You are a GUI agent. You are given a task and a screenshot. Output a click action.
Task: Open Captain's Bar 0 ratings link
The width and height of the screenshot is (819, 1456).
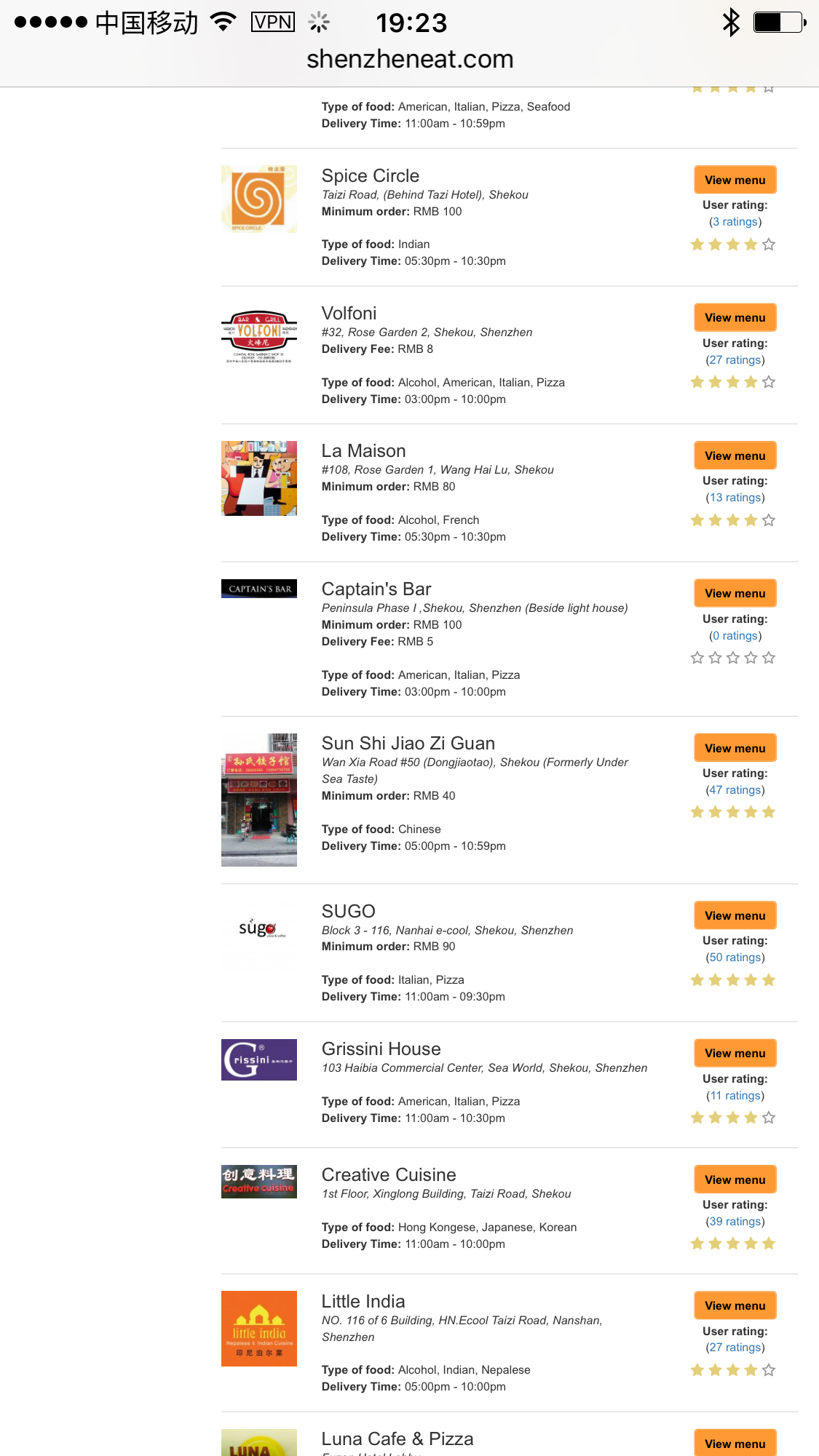click(x=735, y=636)
